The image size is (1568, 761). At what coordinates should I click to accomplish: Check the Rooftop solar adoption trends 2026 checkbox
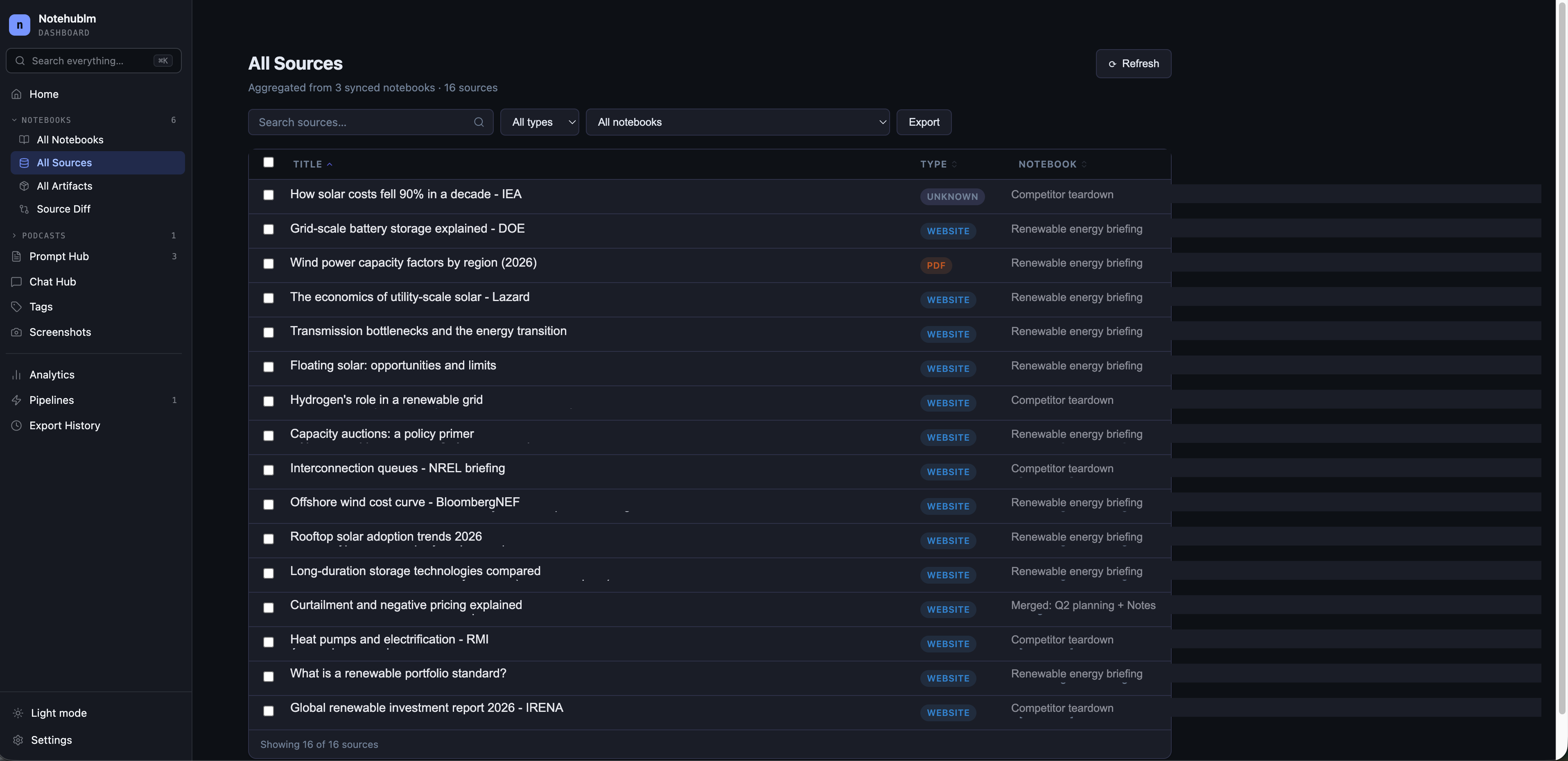(269, 539)
